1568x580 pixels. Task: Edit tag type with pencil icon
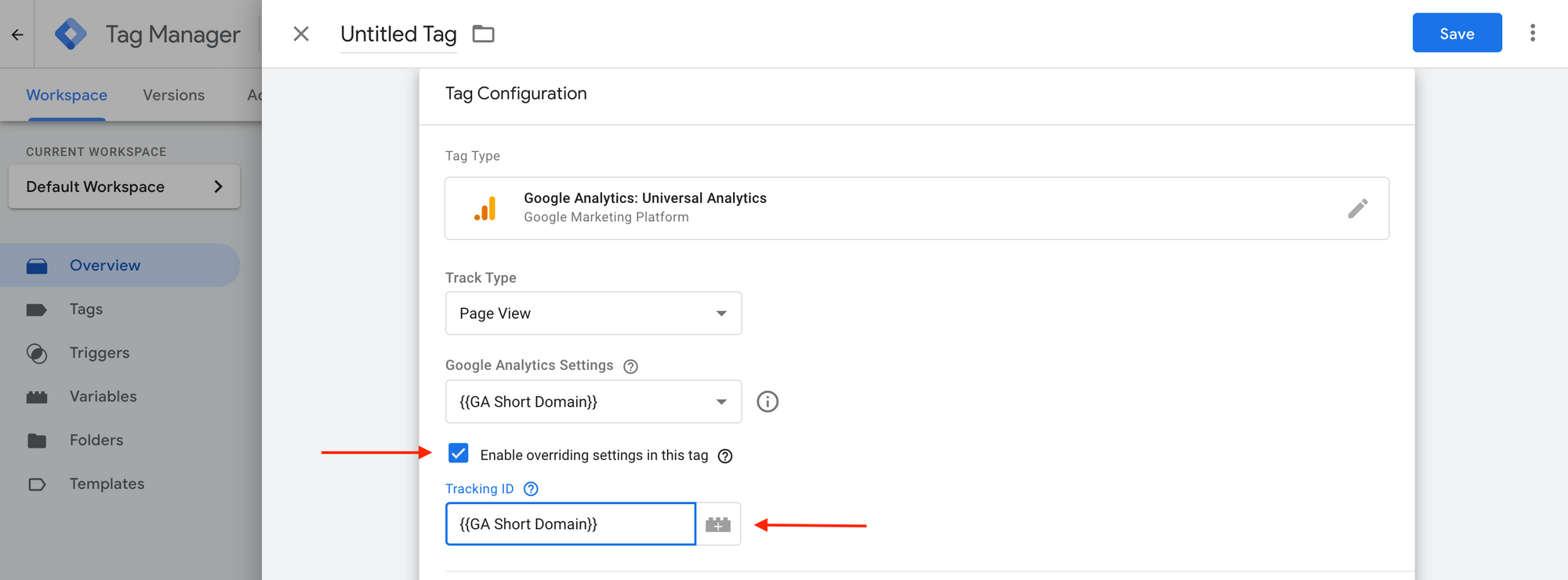tap(1358, 208)
